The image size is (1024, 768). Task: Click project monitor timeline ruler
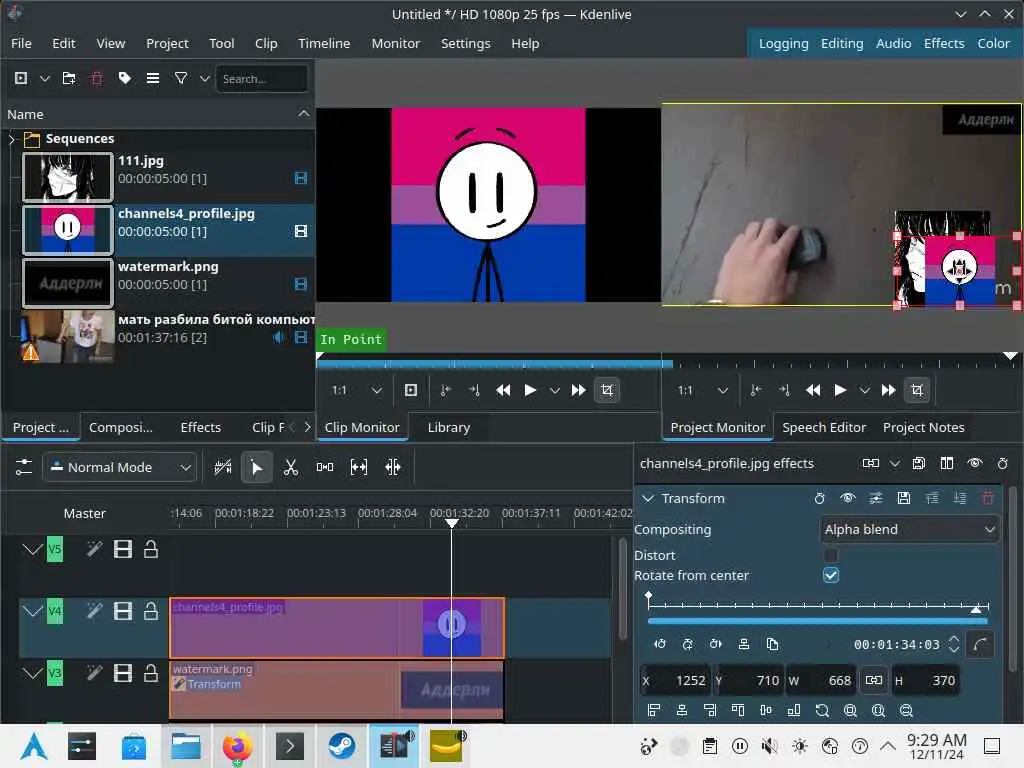(841, 362)
